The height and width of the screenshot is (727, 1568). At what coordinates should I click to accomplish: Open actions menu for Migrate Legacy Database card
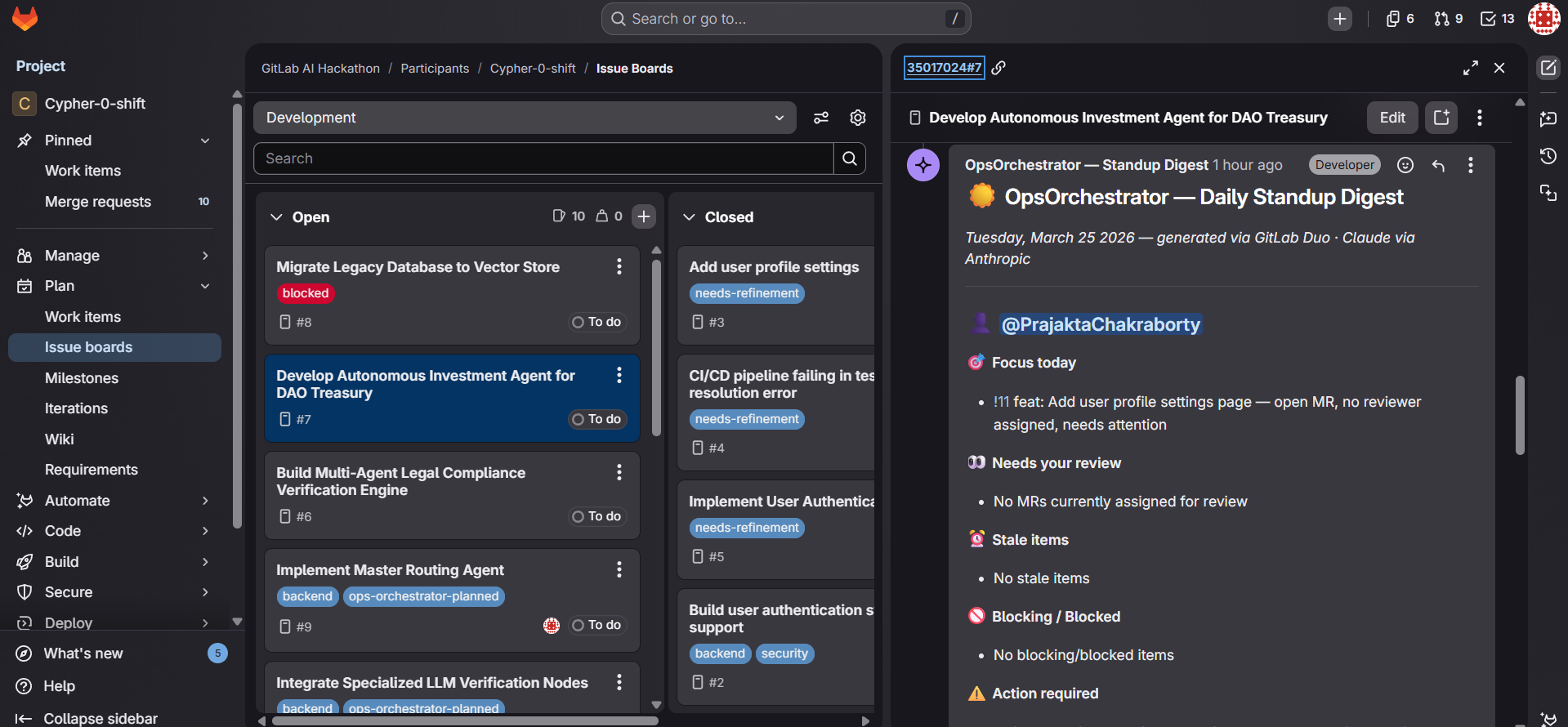coord(619,266)
